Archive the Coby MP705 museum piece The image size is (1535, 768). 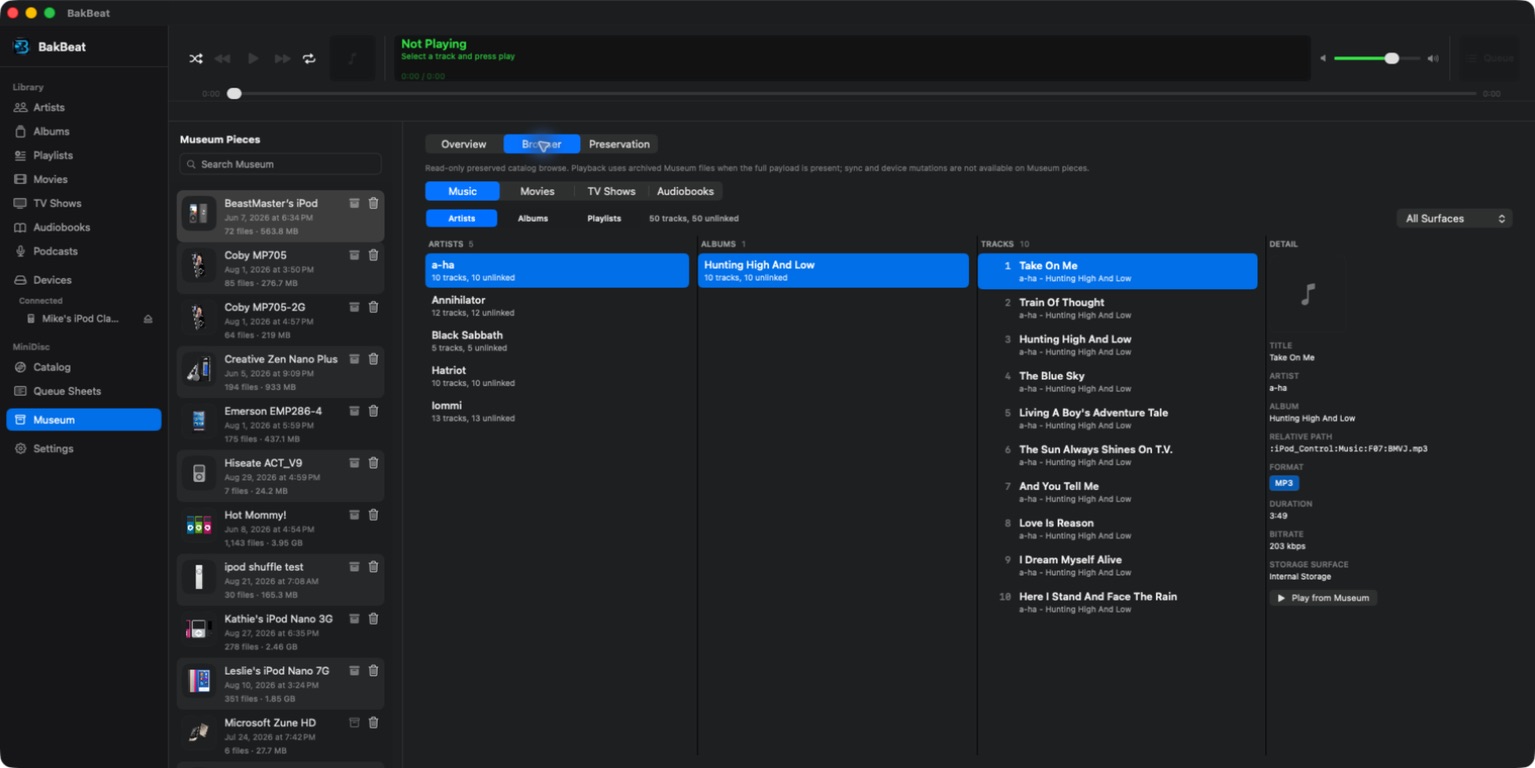pos(354,255)
